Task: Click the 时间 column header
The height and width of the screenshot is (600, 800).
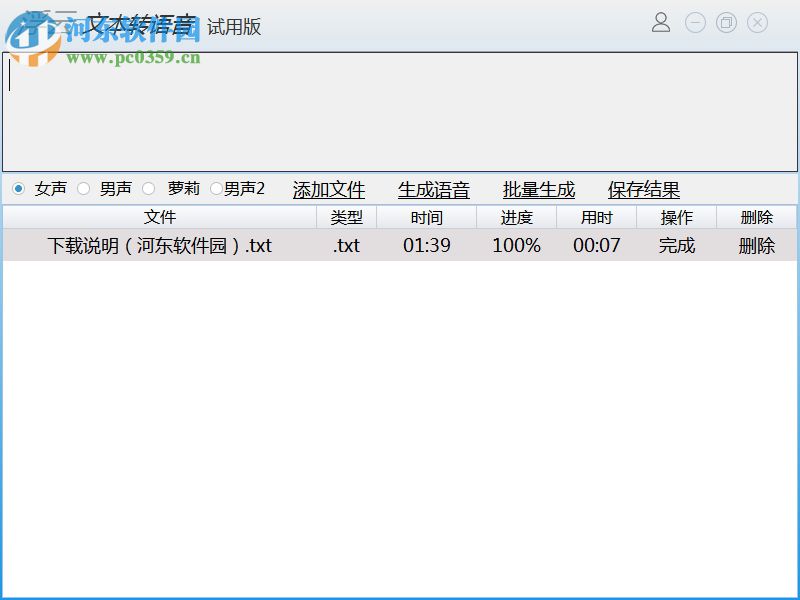Action: tap(427, 217)
